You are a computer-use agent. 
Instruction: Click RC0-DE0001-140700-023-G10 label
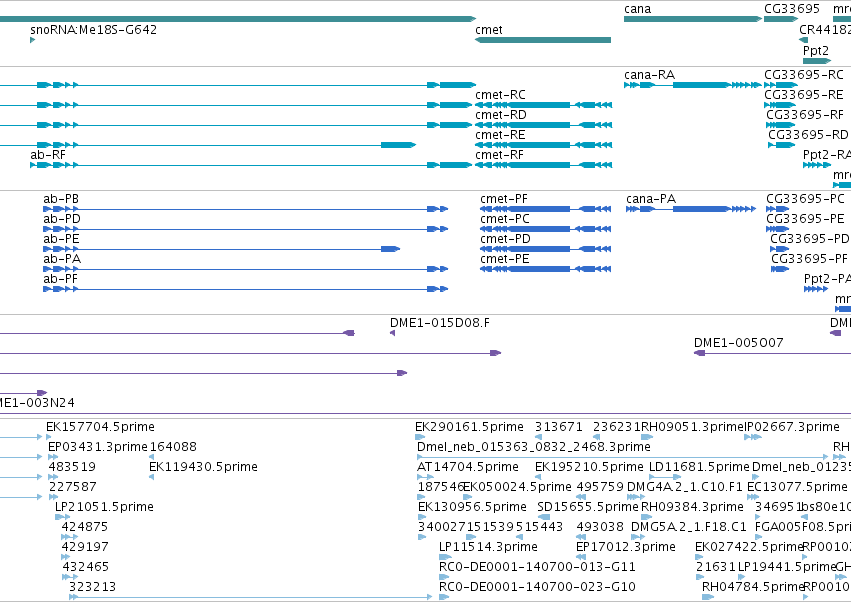click(x=537, y=587)
